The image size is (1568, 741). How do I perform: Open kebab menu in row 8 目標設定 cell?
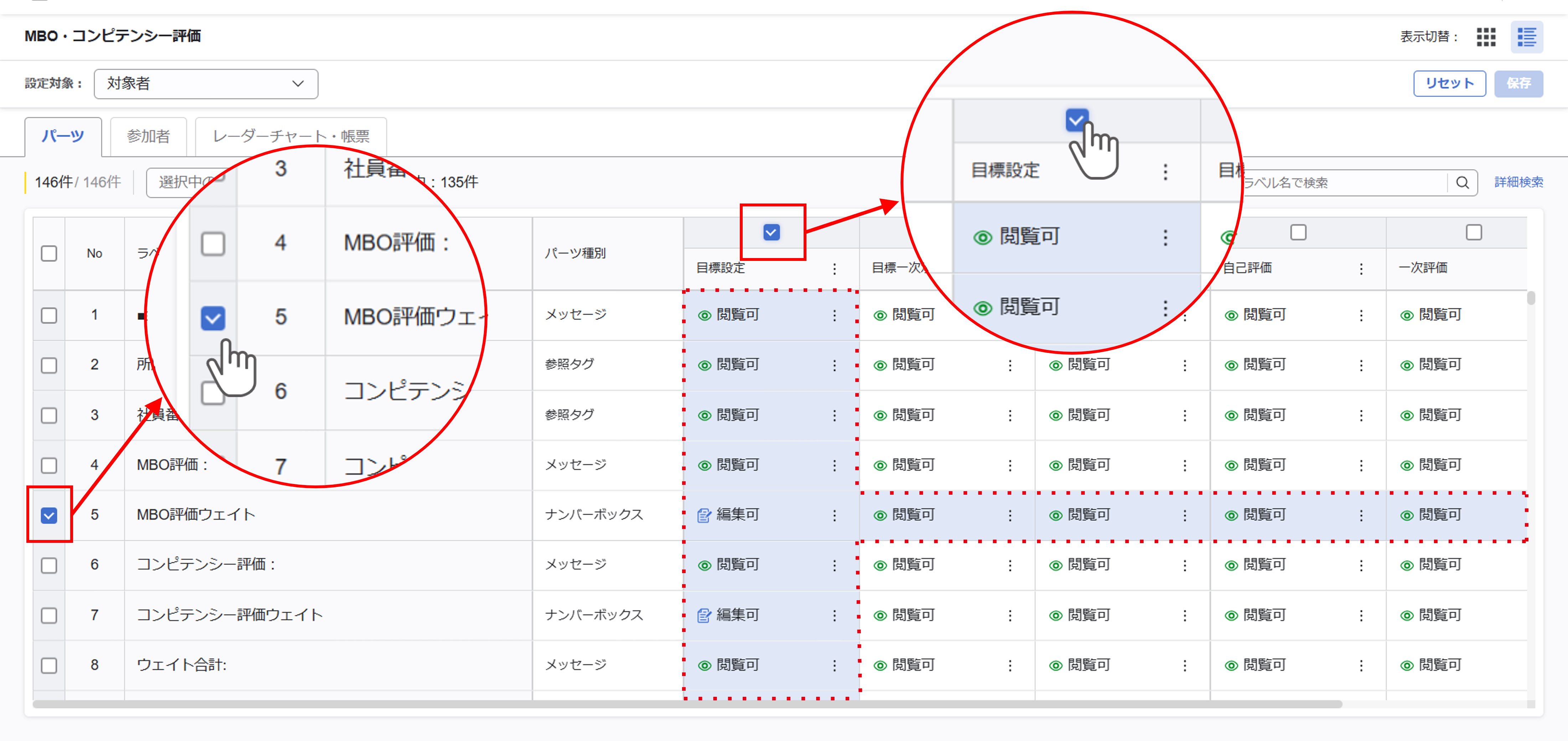point(834,665)
